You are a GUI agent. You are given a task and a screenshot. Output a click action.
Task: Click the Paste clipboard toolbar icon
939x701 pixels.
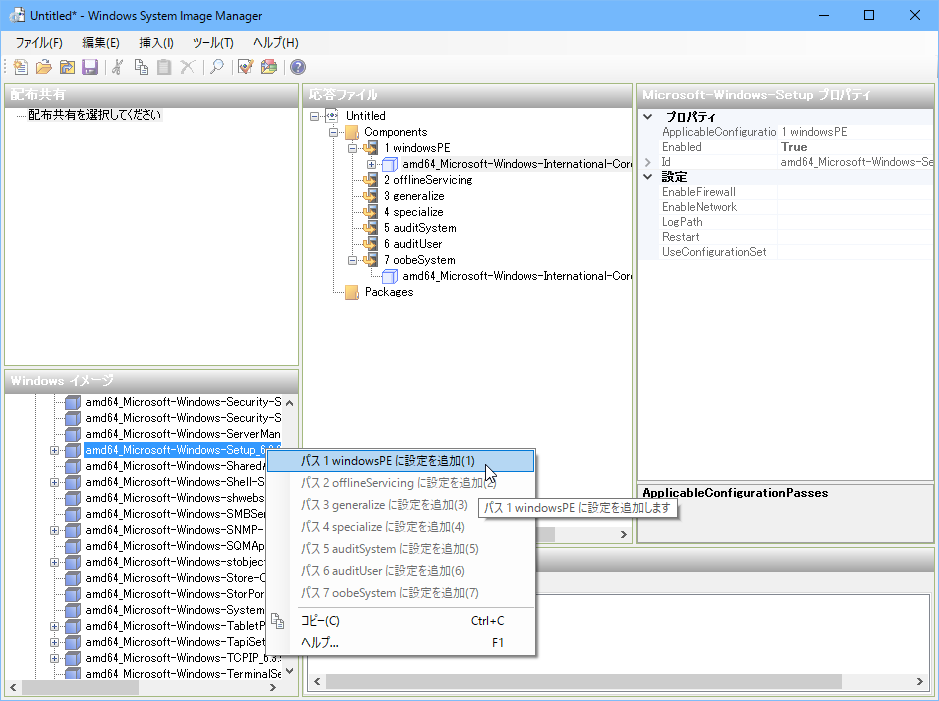[x=164, y=67]
